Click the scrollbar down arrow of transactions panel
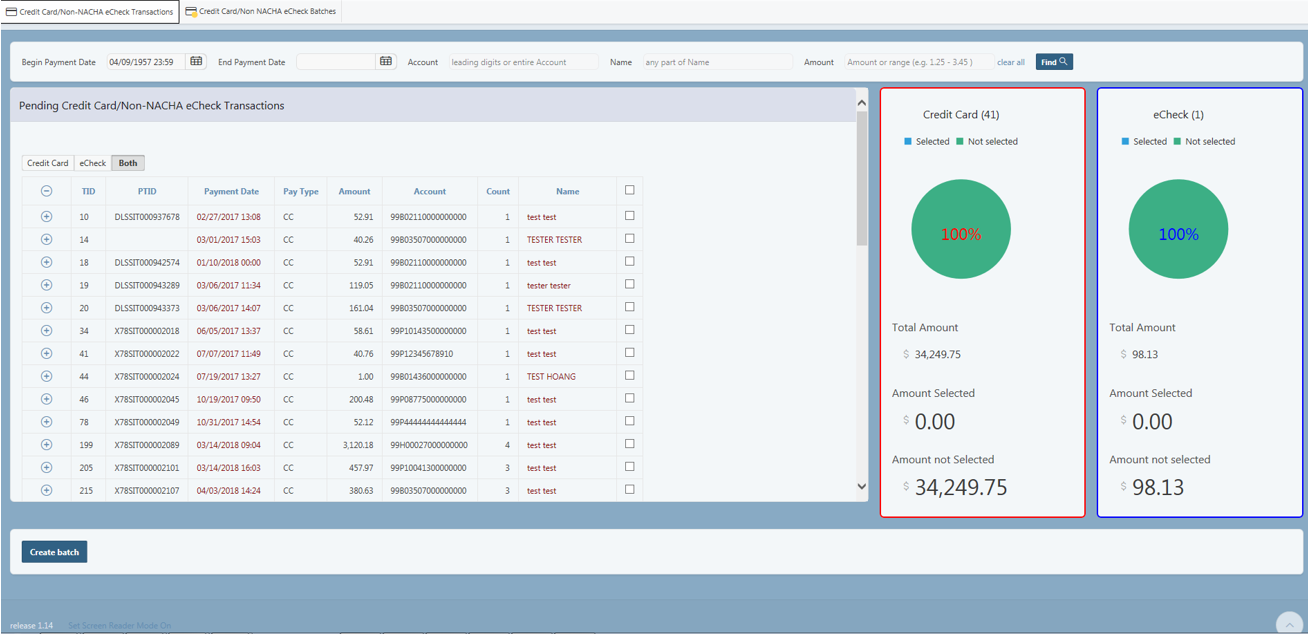 [862, 487]
